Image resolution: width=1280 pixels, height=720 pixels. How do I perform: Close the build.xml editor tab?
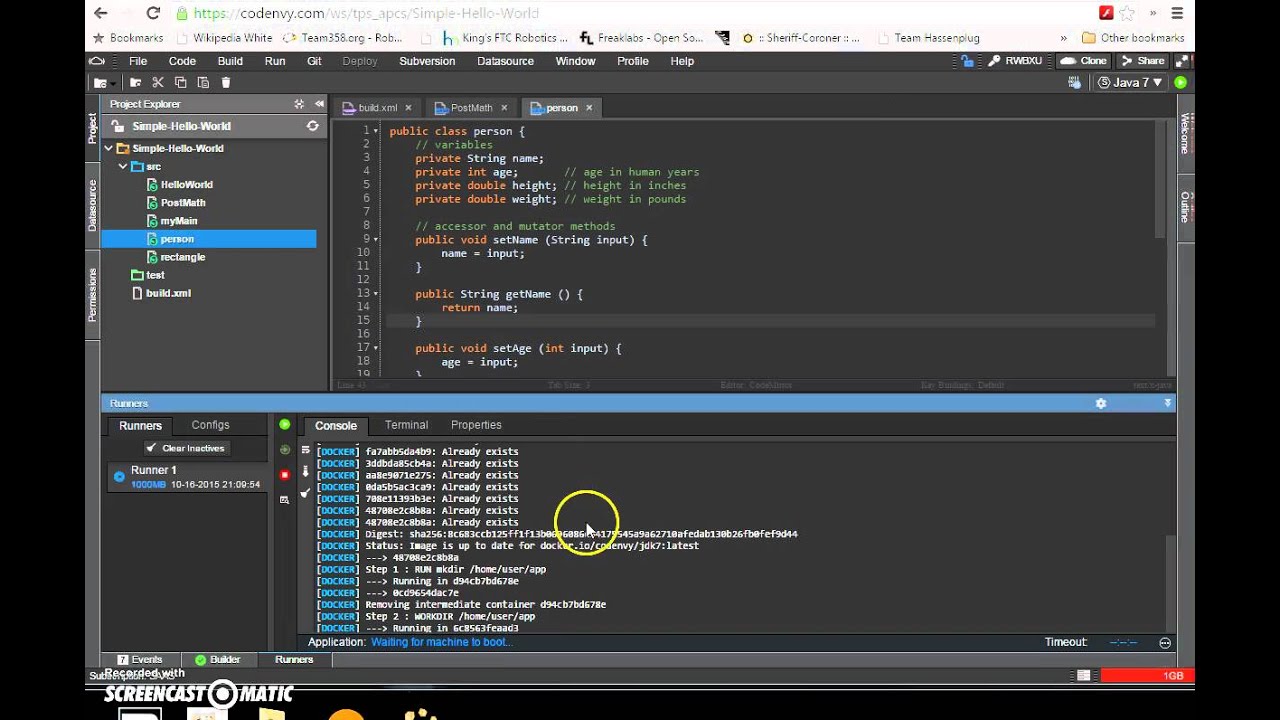(408, 108)
